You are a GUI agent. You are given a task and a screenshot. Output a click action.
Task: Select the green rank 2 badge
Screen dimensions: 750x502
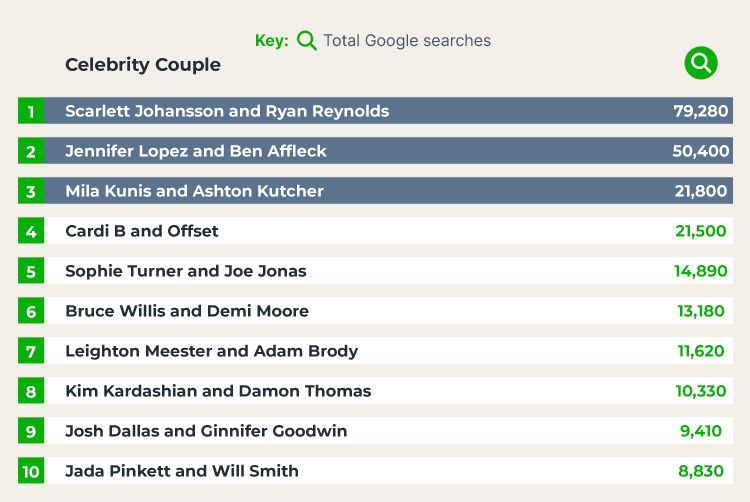click(x=31, y=151)
